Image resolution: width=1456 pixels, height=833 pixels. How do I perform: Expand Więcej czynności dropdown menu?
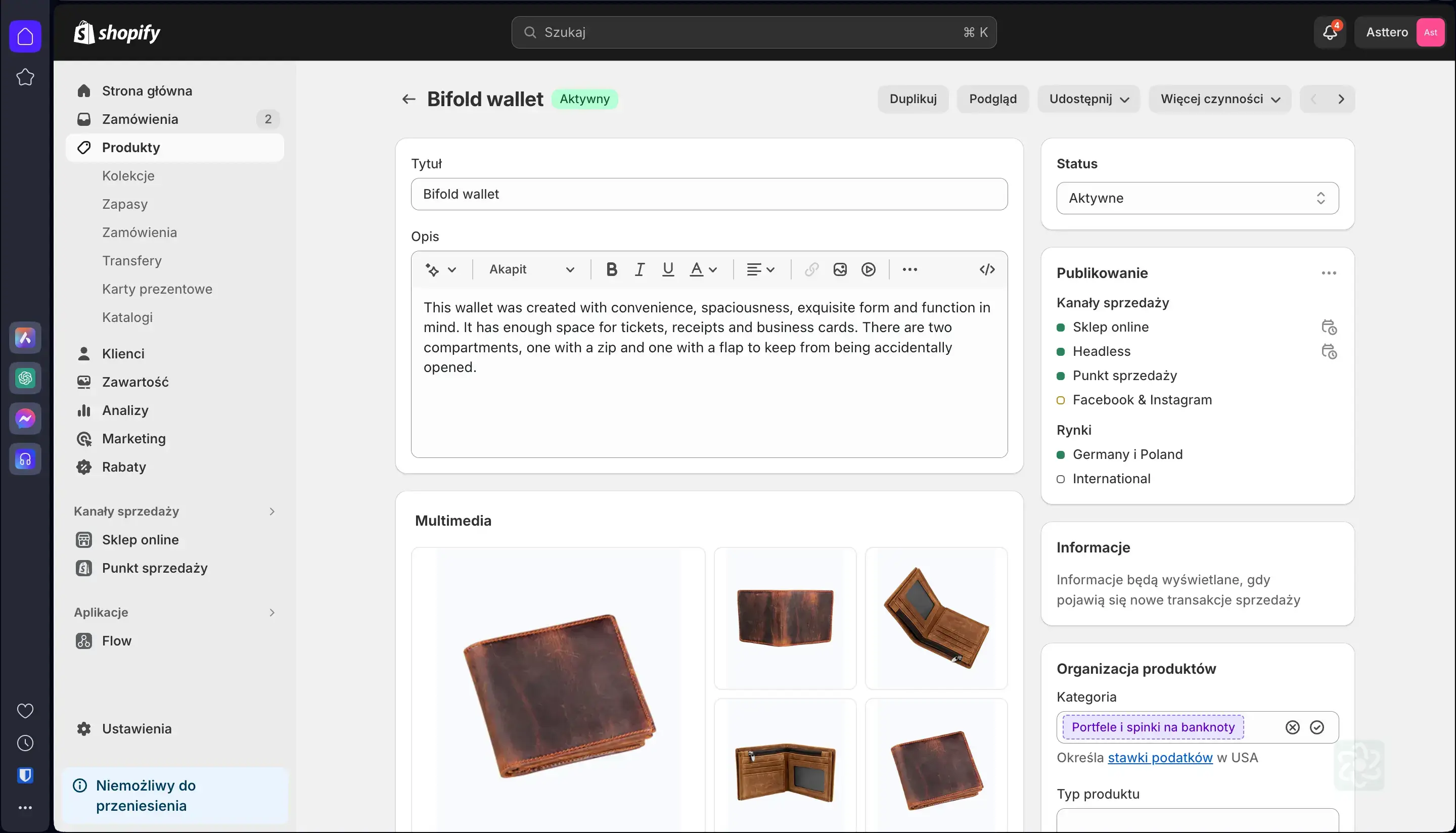tap(1219, 99)
